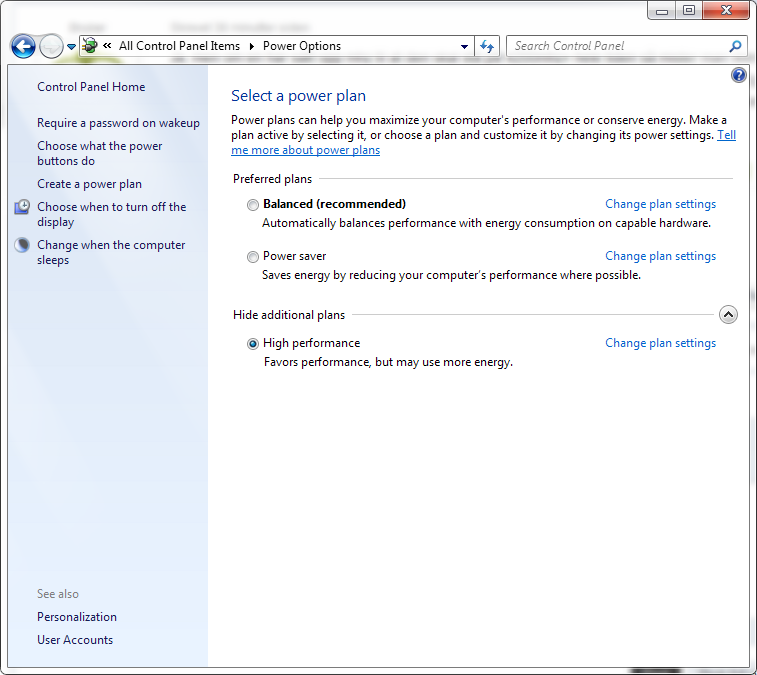Click the grayed Forward arrow button
The height and width of the screenshot is (675, 757).
(x=51, y=46)
